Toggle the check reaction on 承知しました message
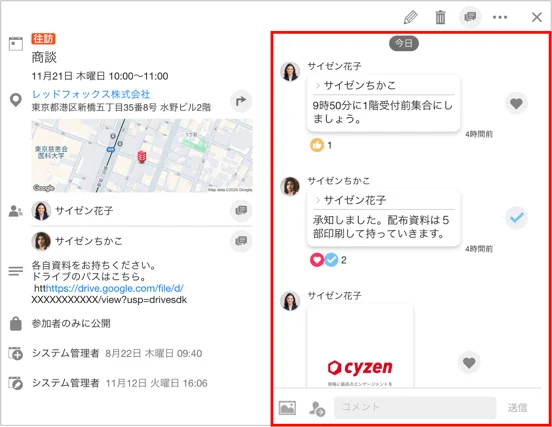Viewport: 552px width, 427px height. pyautogui.click(x=516, y=218)
